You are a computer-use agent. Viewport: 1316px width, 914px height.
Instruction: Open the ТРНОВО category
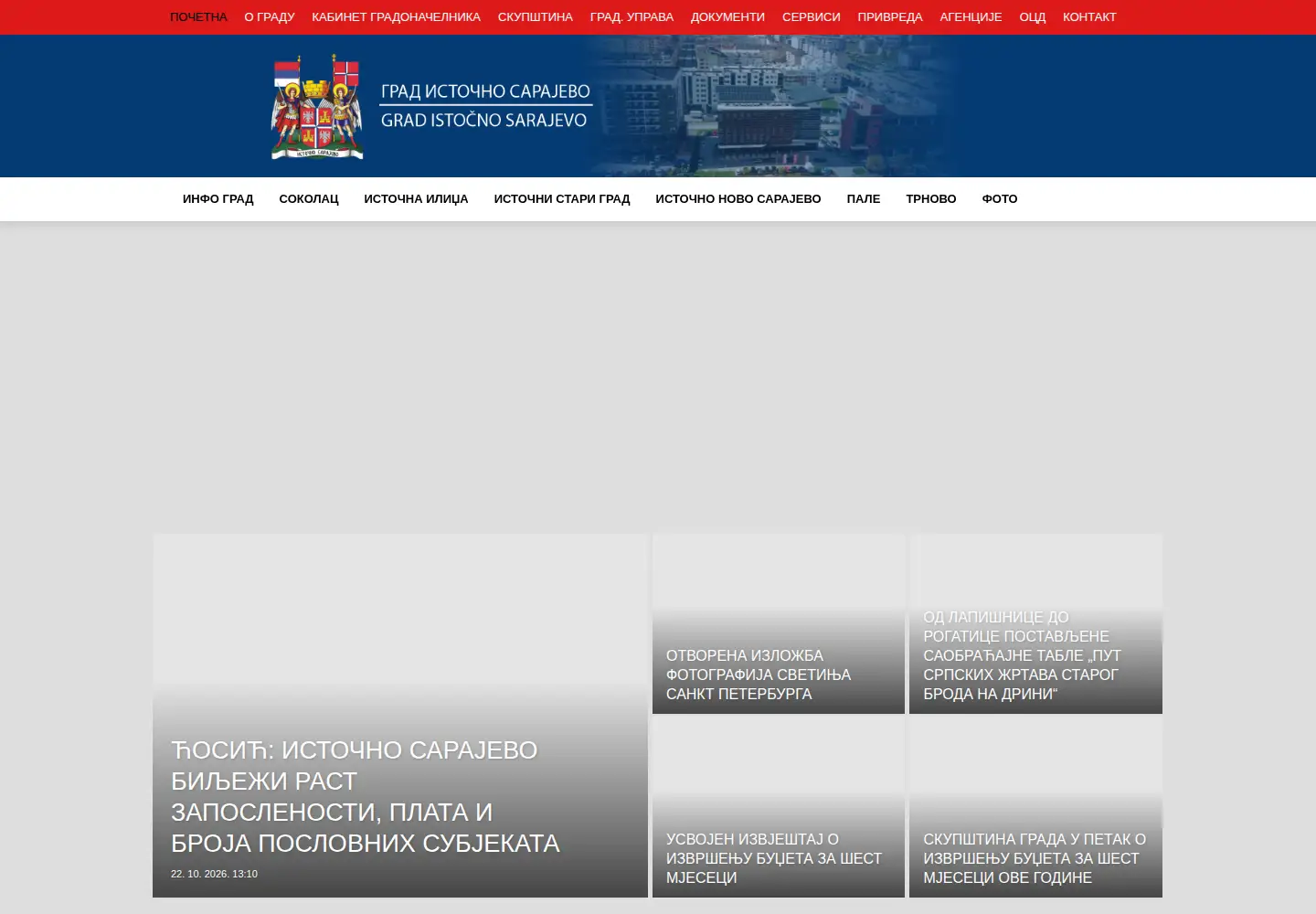[x=931, y=199]
